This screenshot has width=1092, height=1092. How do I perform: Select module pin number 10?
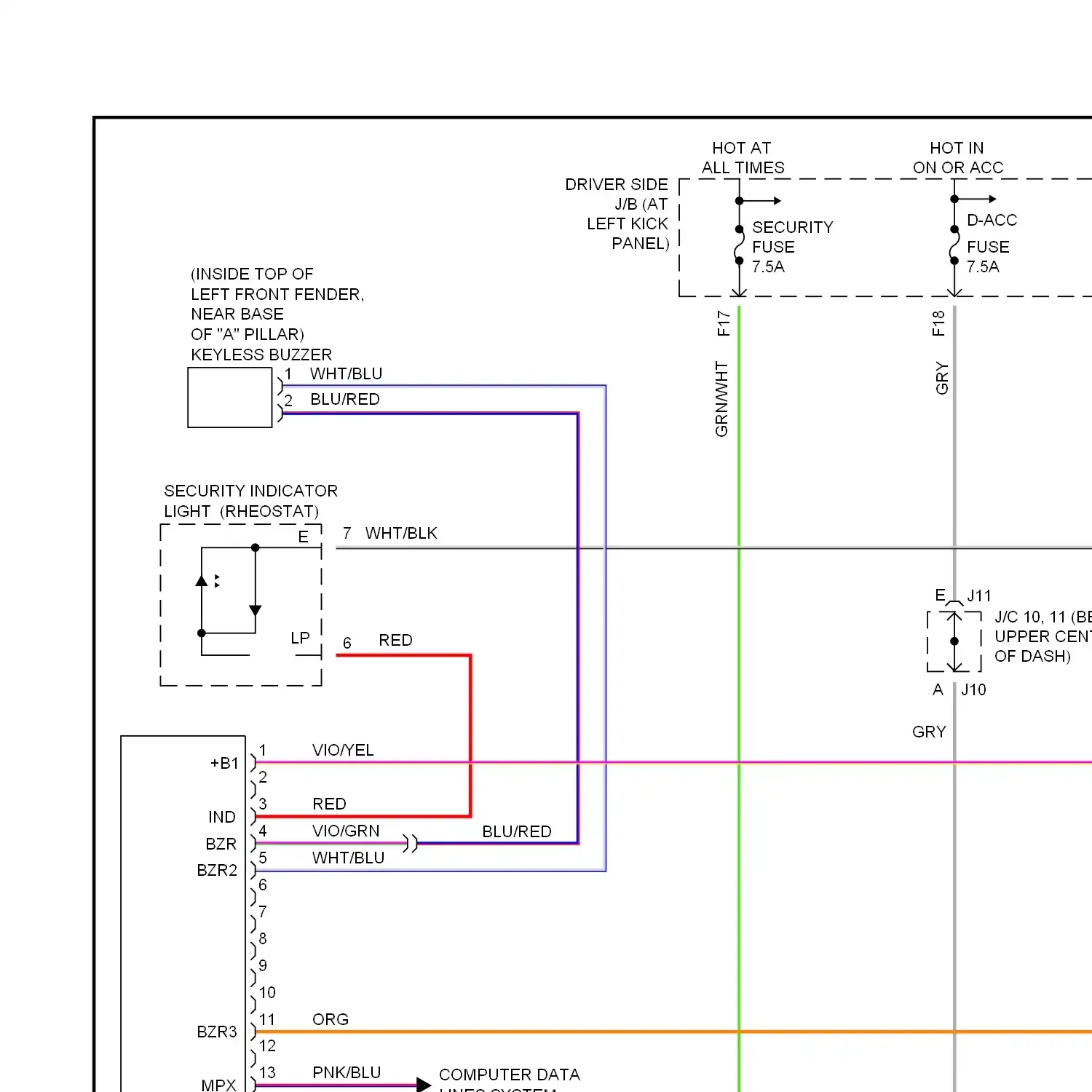(x=267, y=992)
